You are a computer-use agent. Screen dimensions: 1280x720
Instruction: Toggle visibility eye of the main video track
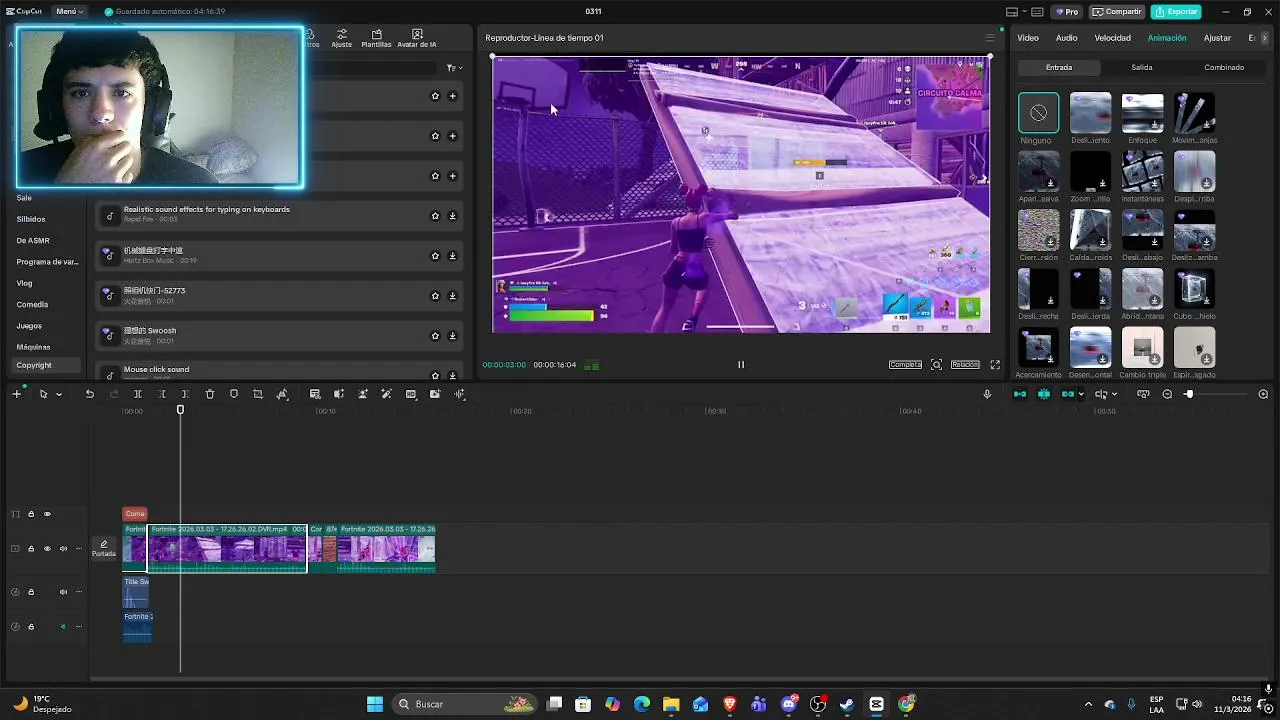[x=47, y=548]
